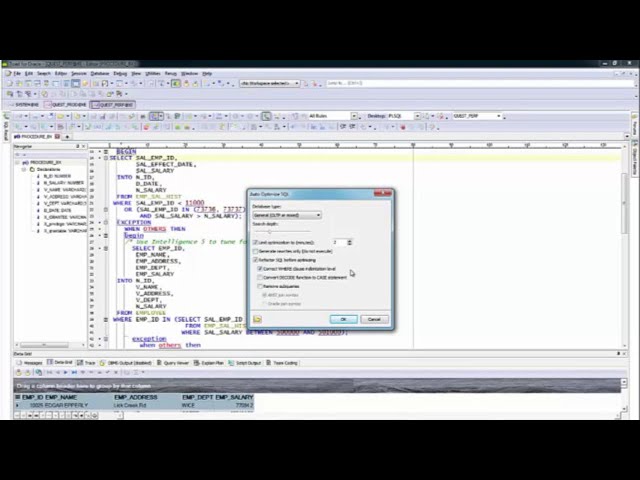Collapse the Declarations node in Navigator tree

[x=24, y=169]
